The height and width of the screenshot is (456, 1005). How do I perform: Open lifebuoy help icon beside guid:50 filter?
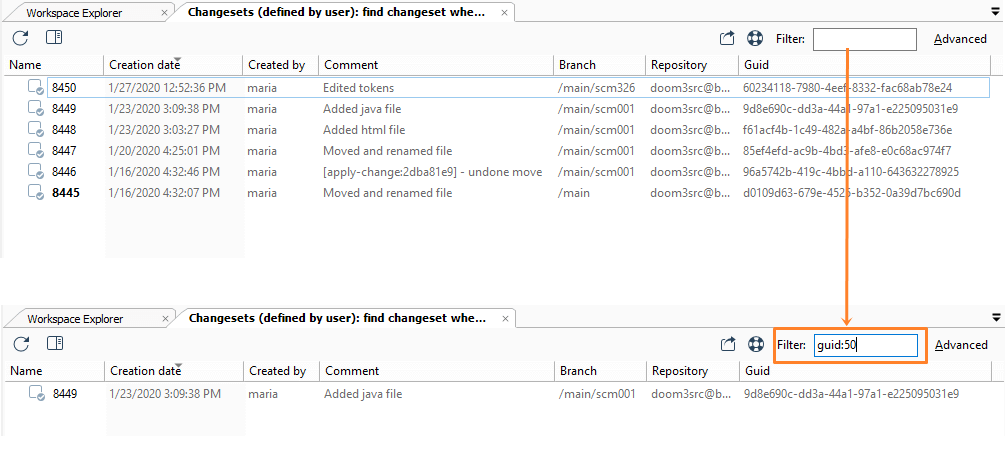[756, 344]
